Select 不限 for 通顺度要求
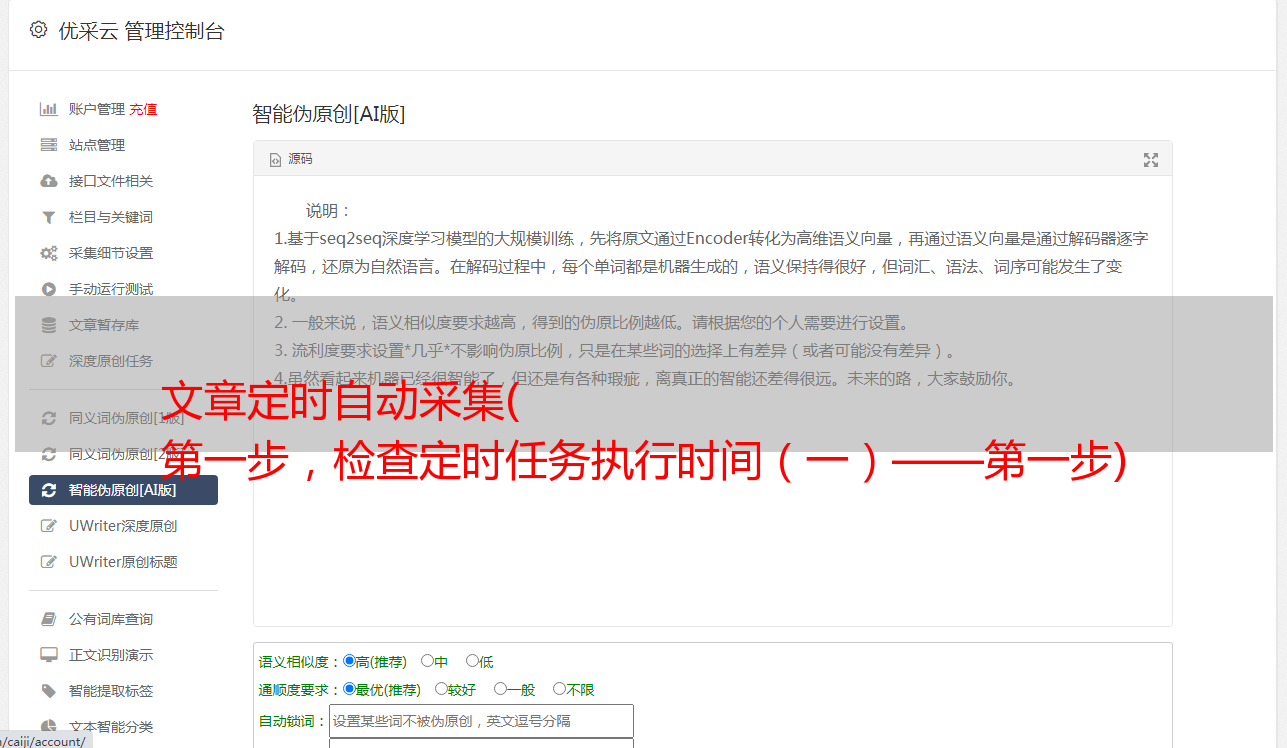This screenshot has width=1287, height=748. coord(559,689)
